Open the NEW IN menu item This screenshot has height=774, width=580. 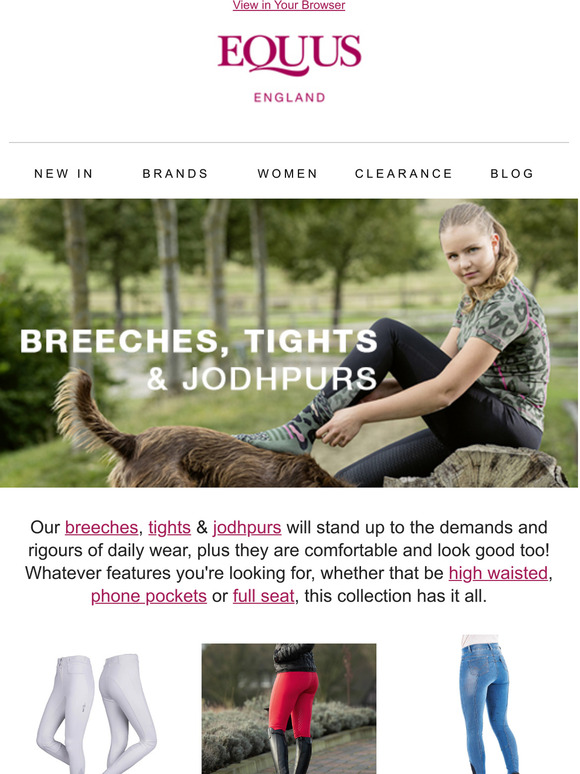[x=64, y=174]
